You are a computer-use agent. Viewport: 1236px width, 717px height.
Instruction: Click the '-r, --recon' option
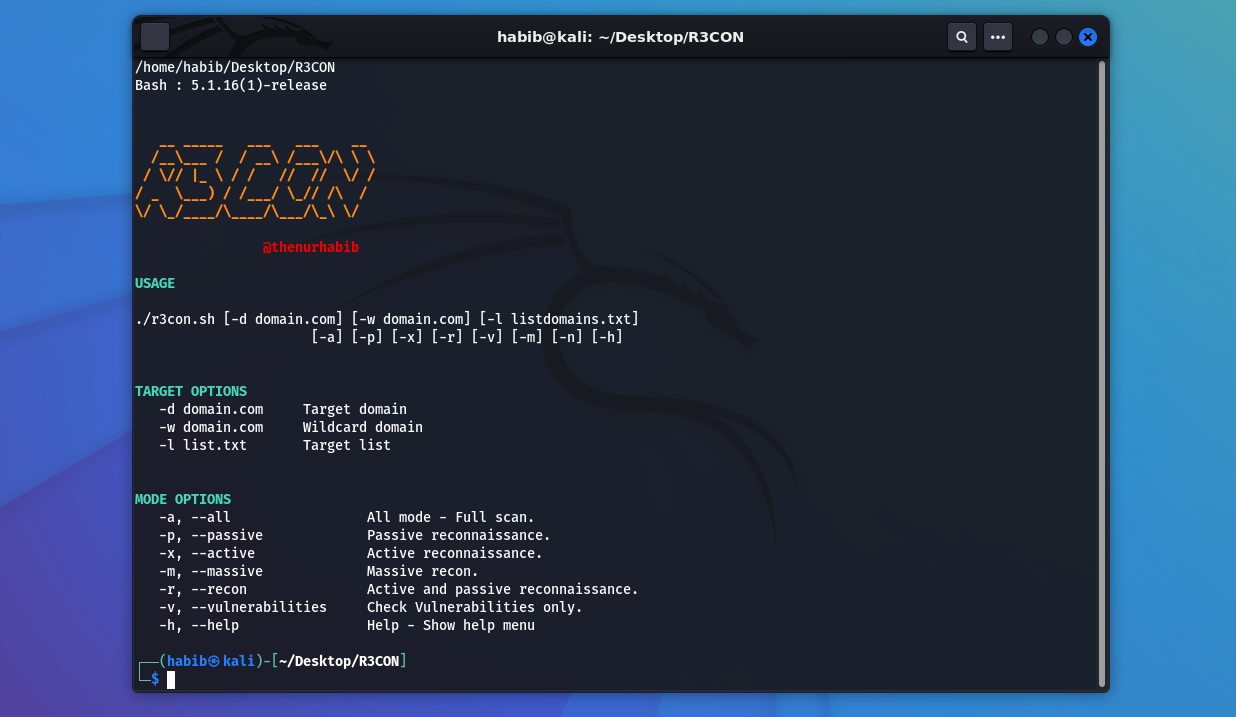pos(203,589)
